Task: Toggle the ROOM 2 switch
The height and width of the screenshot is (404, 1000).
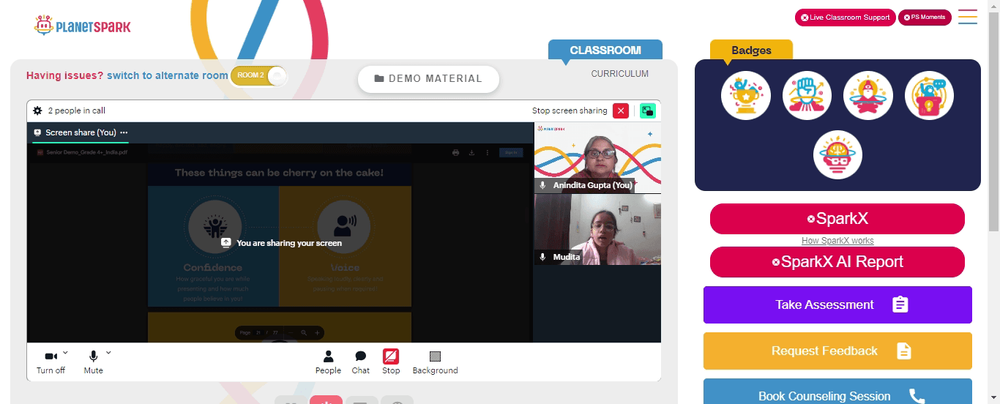Action: coord(258,75)
